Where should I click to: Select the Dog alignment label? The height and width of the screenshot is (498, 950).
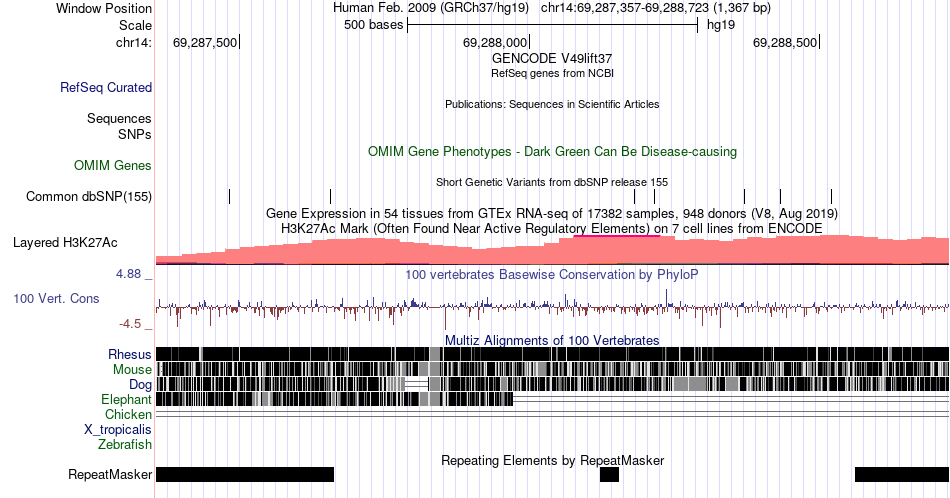tap(140, 385)
